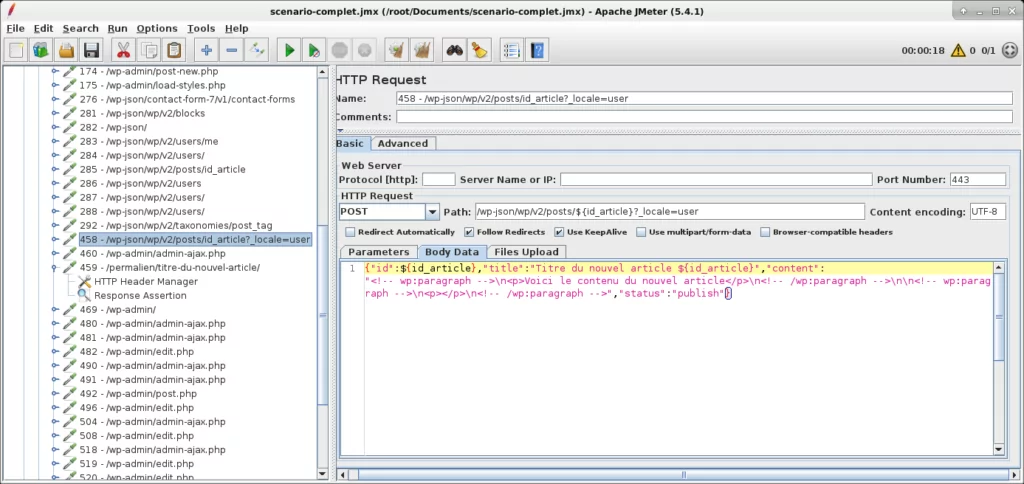Click the Search binoculars icon
Screen dimensions: 1024x484
tap(455, 50)
